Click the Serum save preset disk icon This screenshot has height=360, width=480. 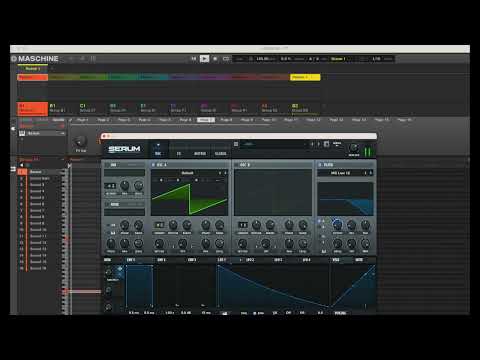pos(327,144)
